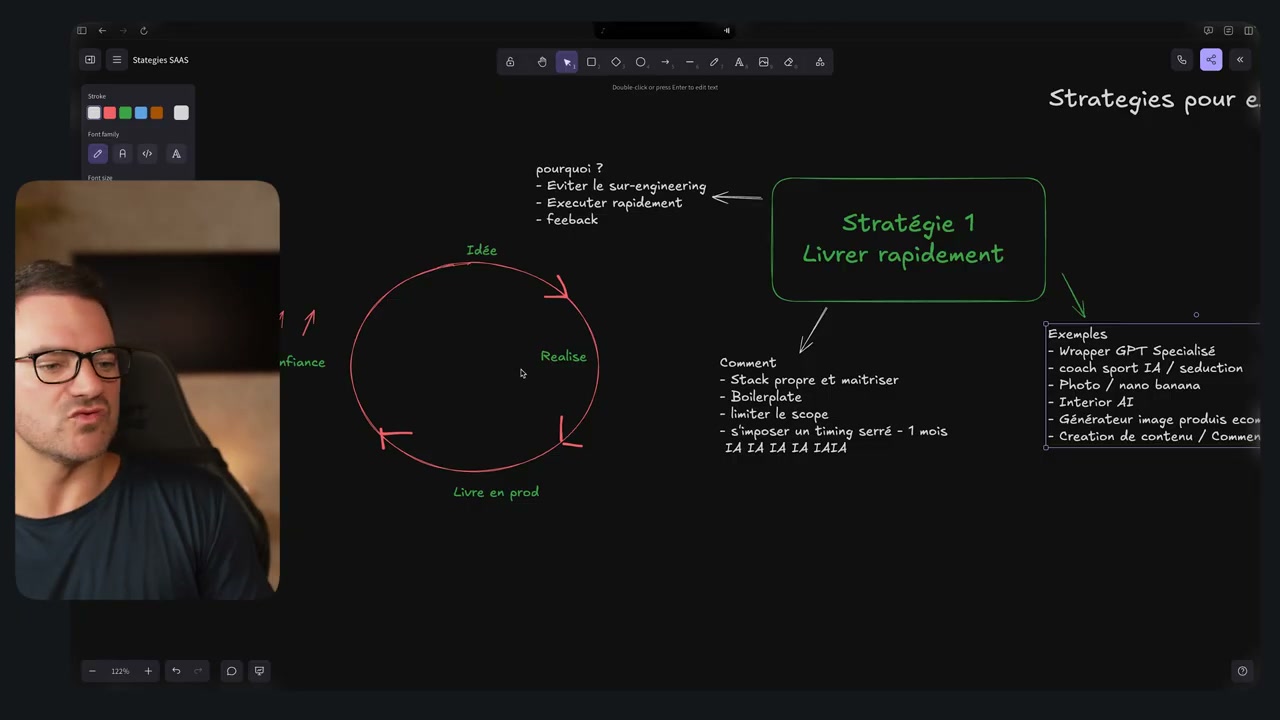Pick the orange stroke color swatch

(x=156, y=113)
